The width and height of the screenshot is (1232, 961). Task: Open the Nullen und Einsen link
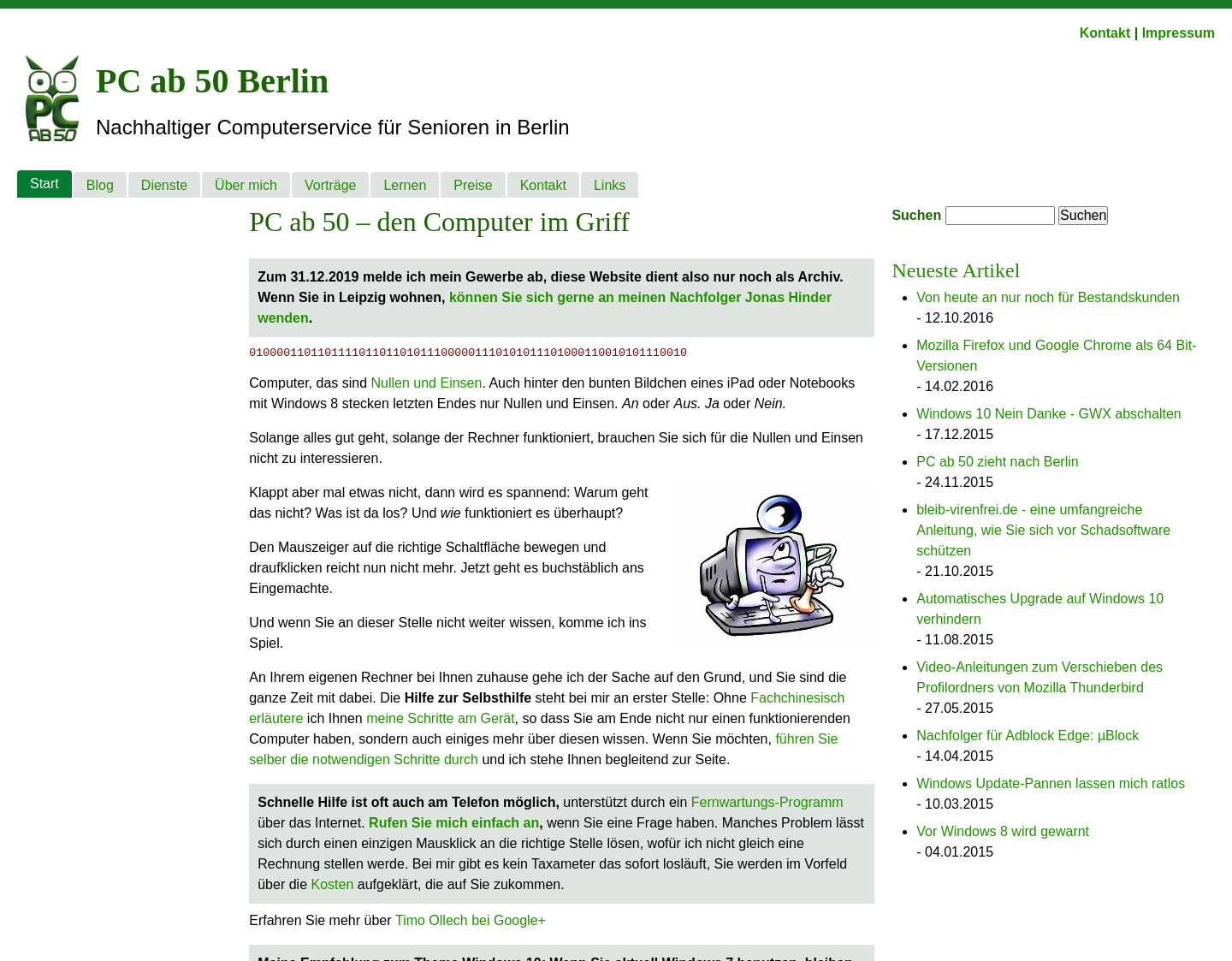pos(426,383)
